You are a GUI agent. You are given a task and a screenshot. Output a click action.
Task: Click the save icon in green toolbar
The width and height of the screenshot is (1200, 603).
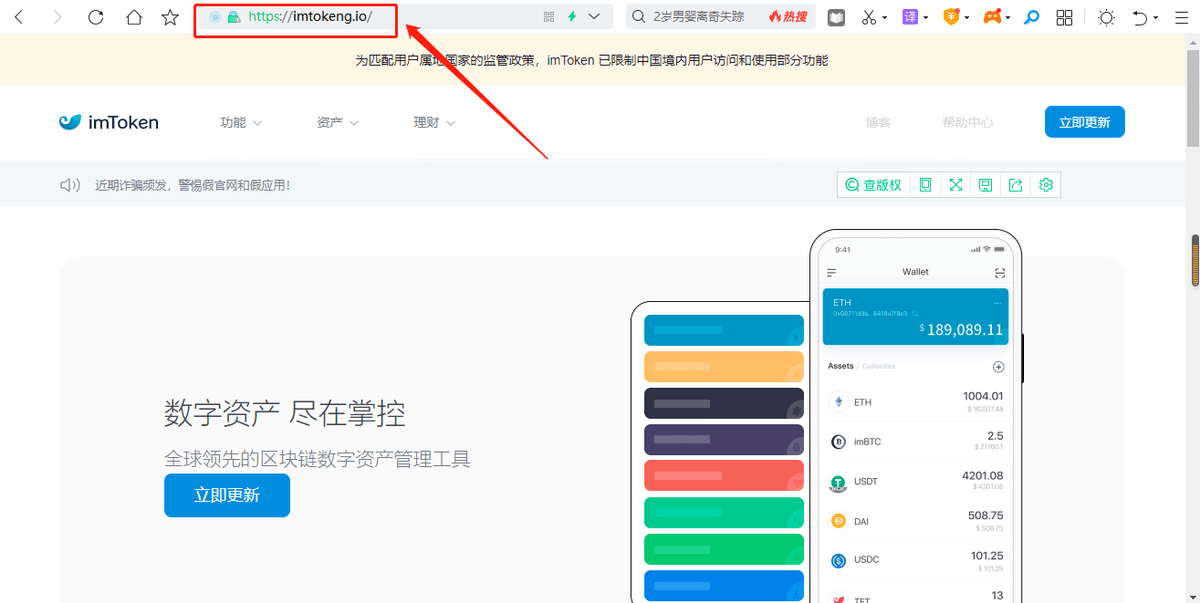pos(986,185)
